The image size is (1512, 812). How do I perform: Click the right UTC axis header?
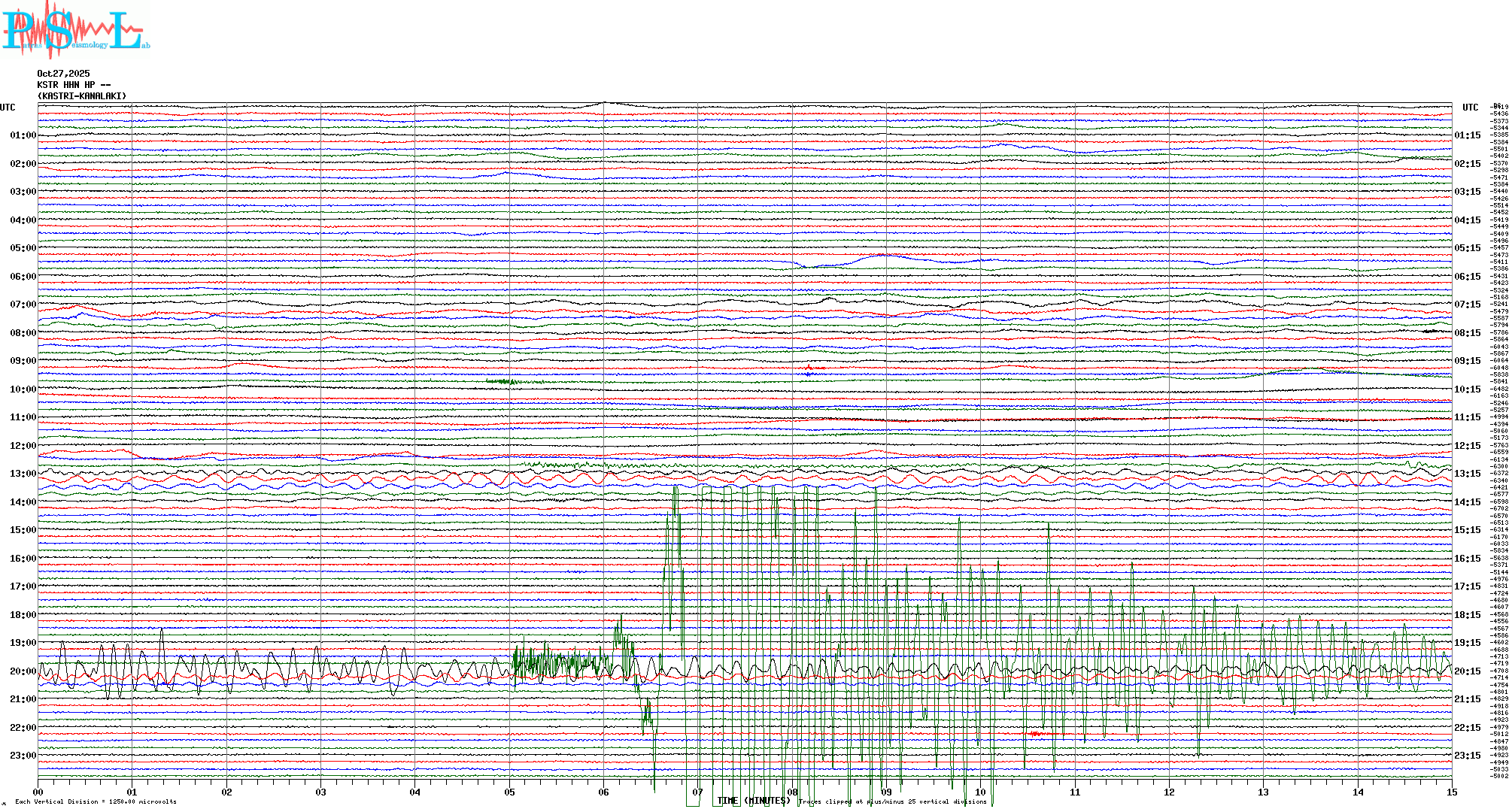[1470, 108]
